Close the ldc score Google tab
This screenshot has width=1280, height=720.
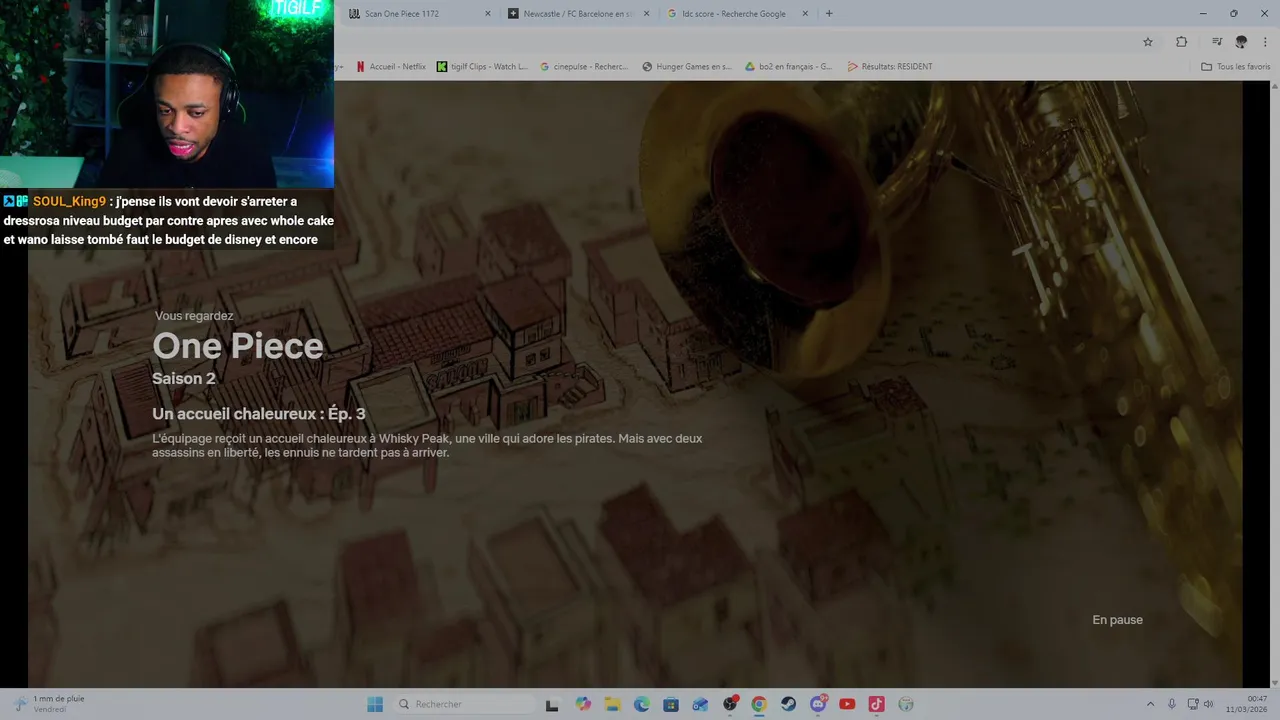[x=806, y=14]
